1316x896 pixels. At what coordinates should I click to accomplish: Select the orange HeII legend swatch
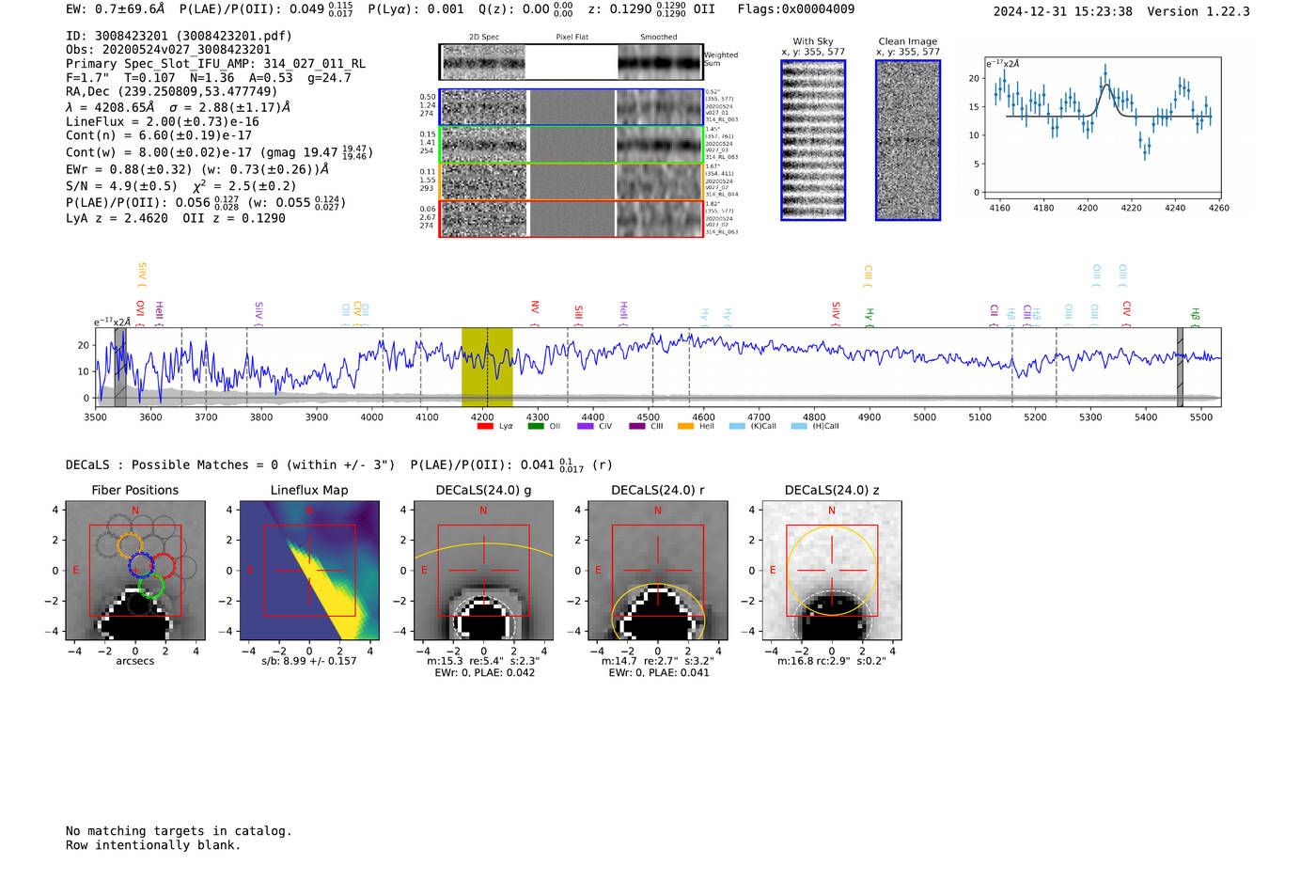point(685,426)
